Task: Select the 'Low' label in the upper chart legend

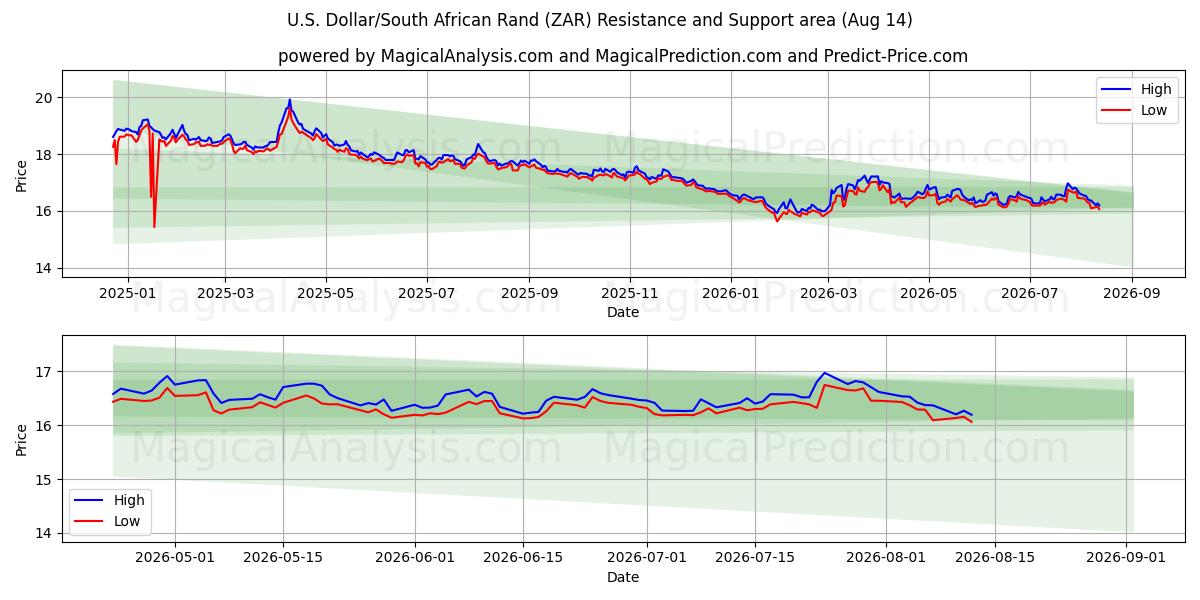Action: [1154, 111]
